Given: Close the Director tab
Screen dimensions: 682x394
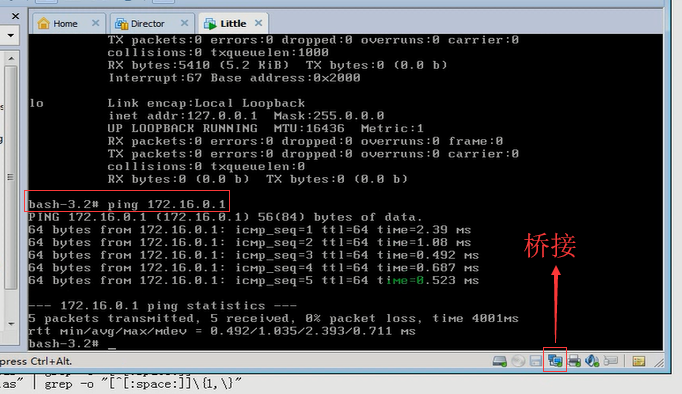Looking at the screenshot, I should click(184, 23).
